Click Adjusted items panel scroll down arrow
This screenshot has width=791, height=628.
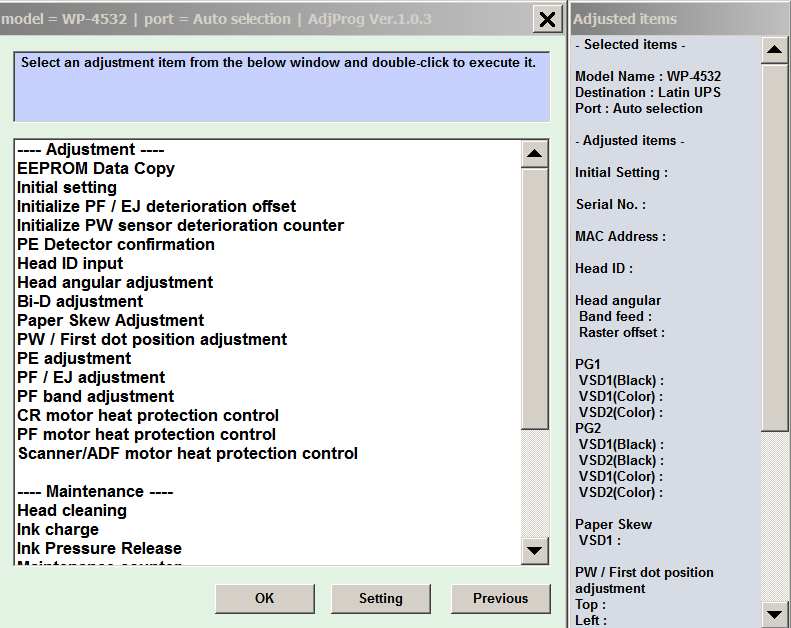tap(774, 614)
